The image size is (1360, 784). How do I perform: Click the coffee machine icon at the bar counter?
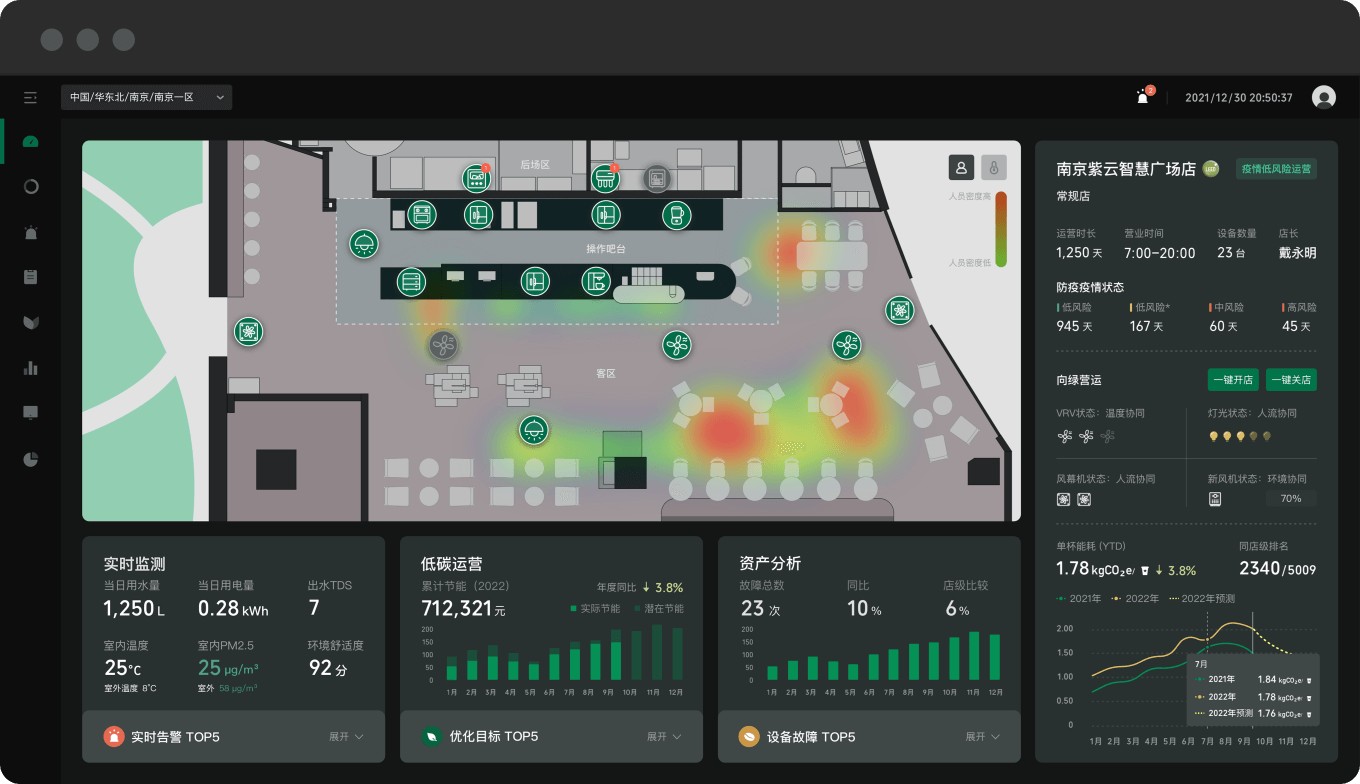click(596, 281)
